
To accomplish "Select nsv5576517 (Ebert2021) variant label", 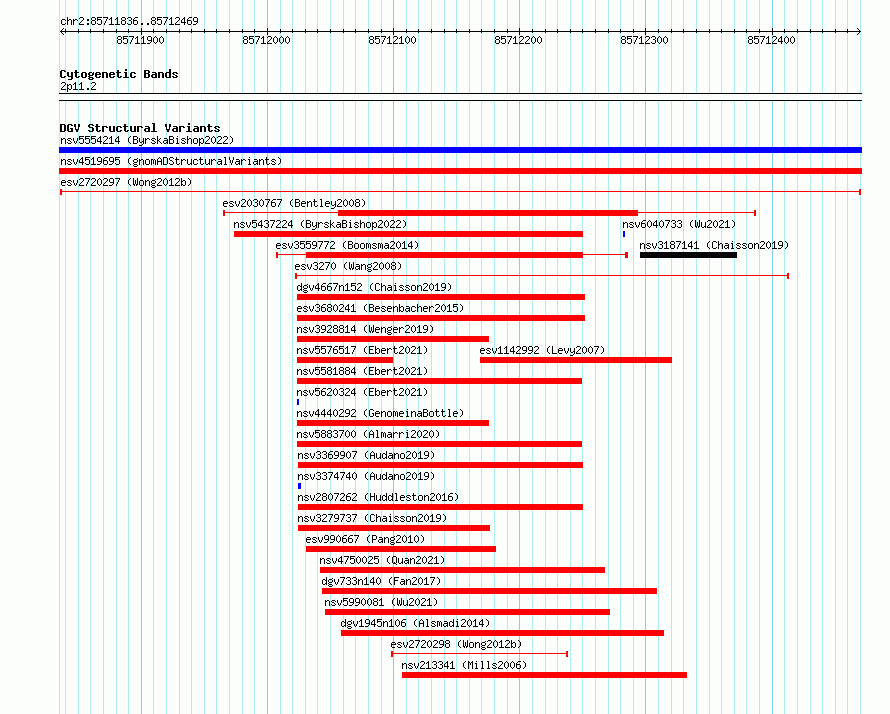I will (362, 350).
